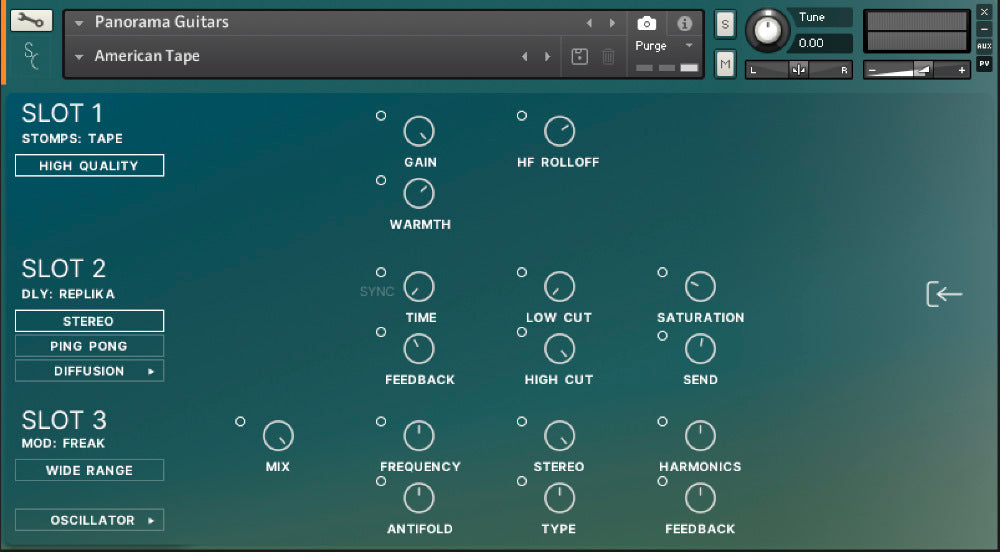Click DLY: REPLIKA effect label

[68, 294]
